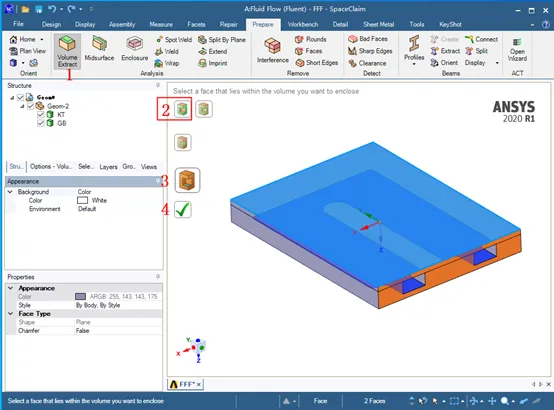This screenshot has width=554, height=410.
Task: Click the green Complete checkmark
Action: [183, 210]
